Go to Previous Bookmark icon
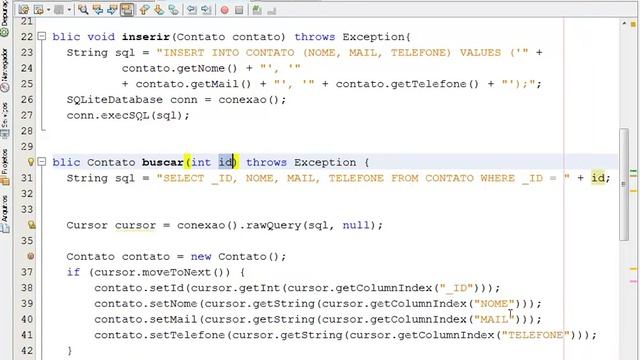 click(x=144, y=9)
